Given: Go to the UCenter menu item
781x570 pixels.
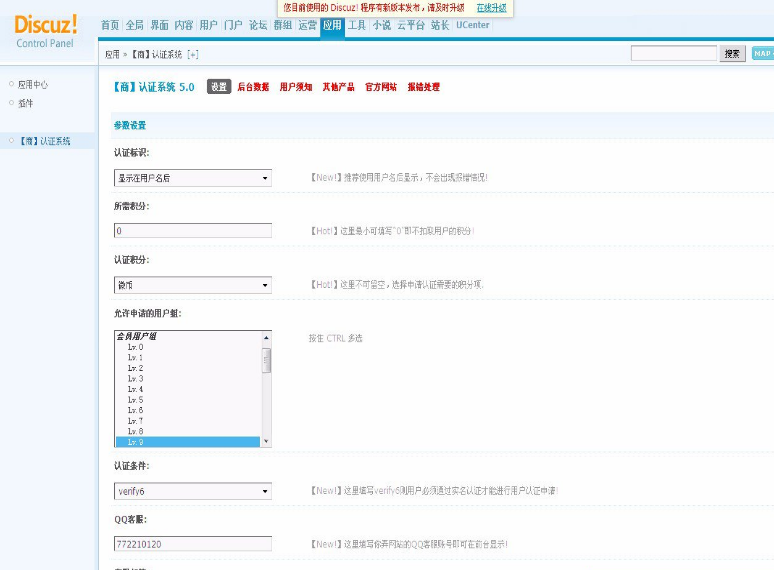Looking at the screenshot, I should tap(473, 25).
